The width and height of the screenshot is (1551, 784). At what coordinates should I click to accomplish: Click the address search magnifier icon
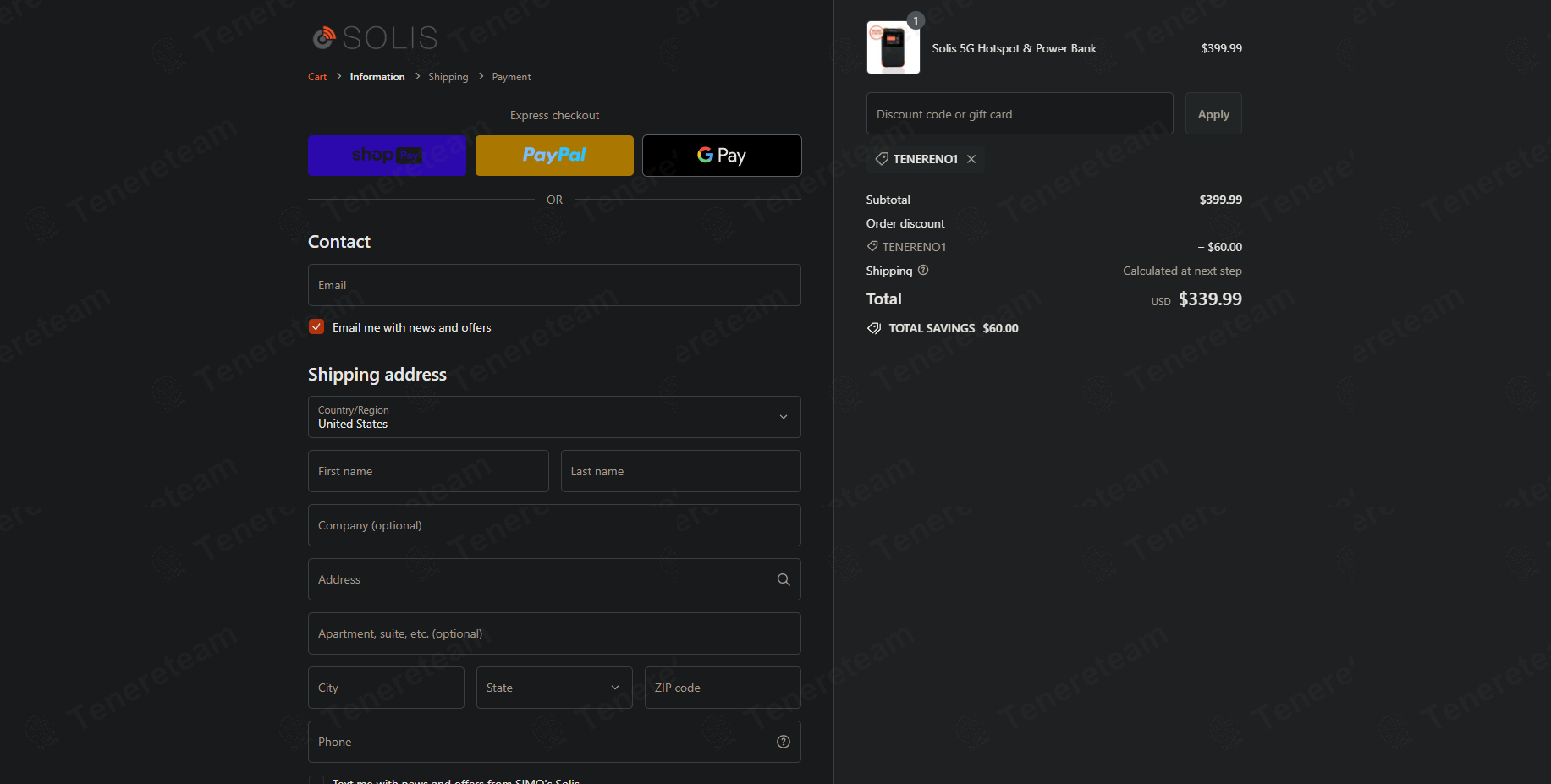coord(784,579)
